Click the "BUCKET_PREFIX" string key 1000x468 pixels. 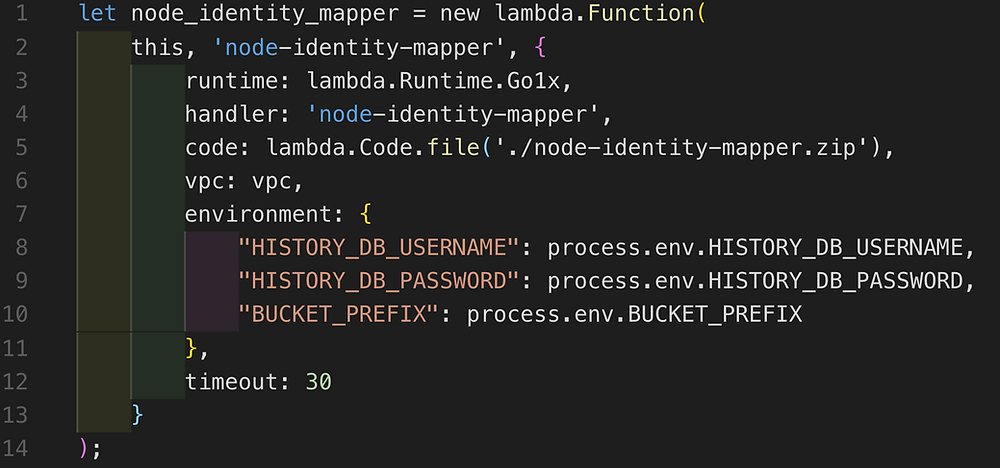point(338,315)
